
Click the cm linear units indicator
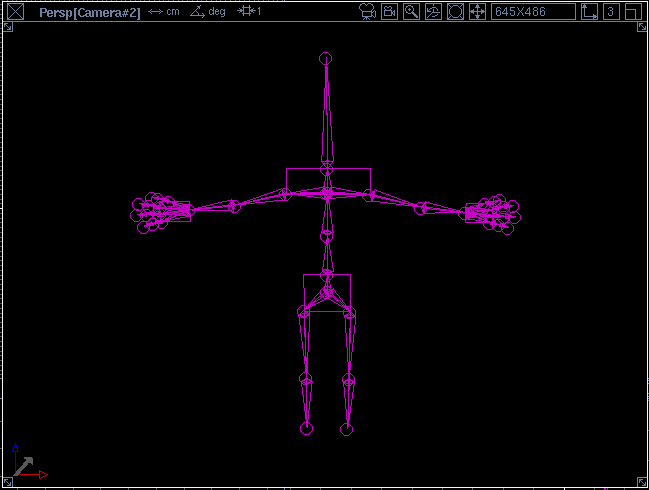[x=164, y=12]
